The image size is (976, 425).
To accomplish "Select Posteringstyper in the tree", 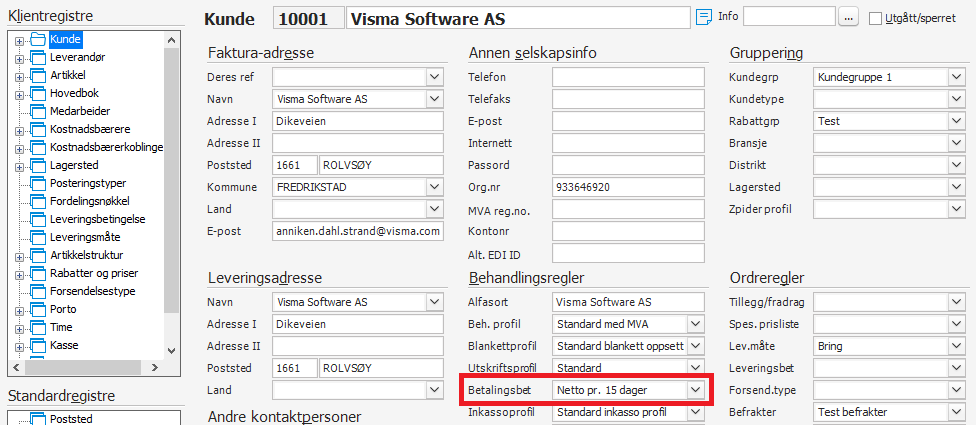I will tap(88, 184).
